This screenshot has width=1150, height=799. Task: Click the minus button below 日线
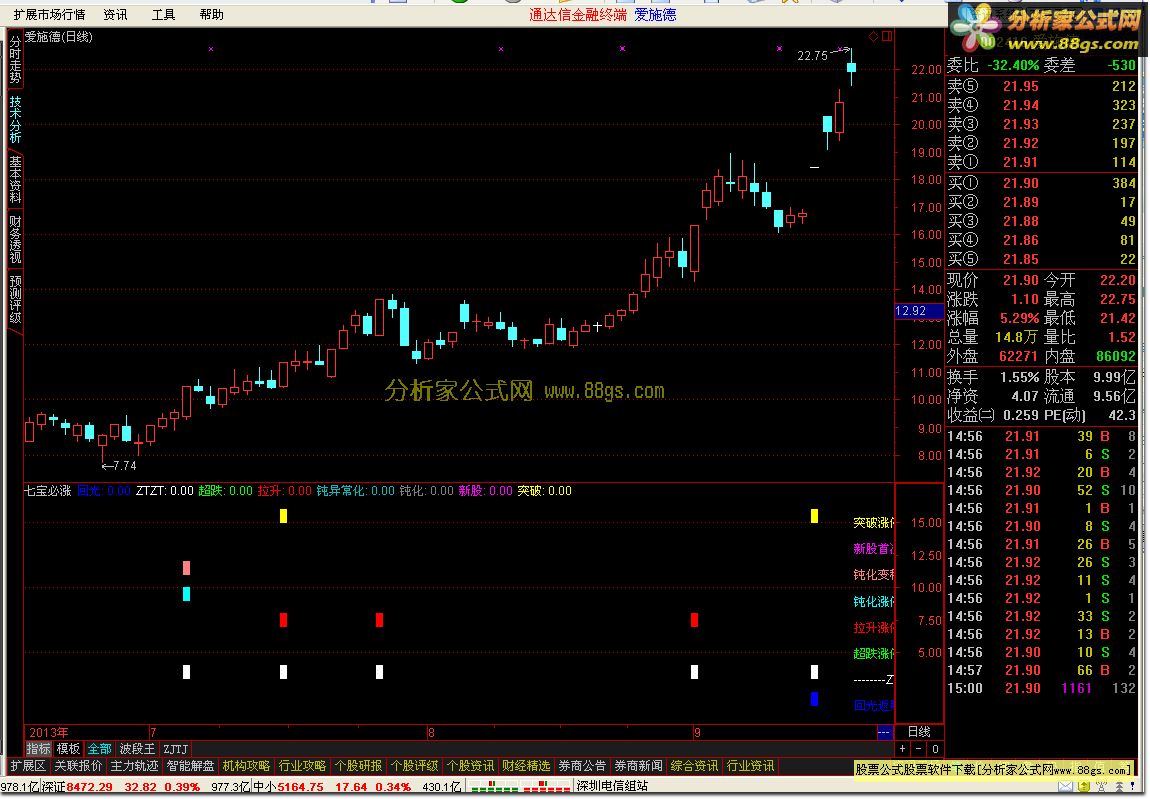click(918, 749)
